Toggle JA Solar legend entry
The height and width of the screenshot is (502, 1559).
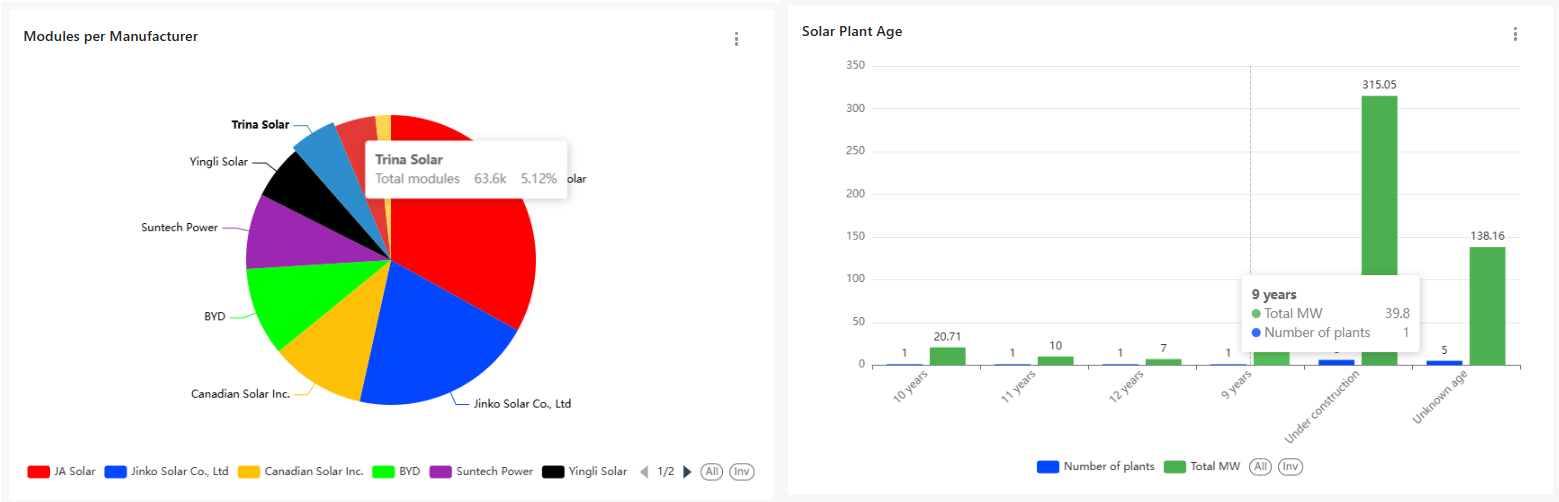(61, 472)
